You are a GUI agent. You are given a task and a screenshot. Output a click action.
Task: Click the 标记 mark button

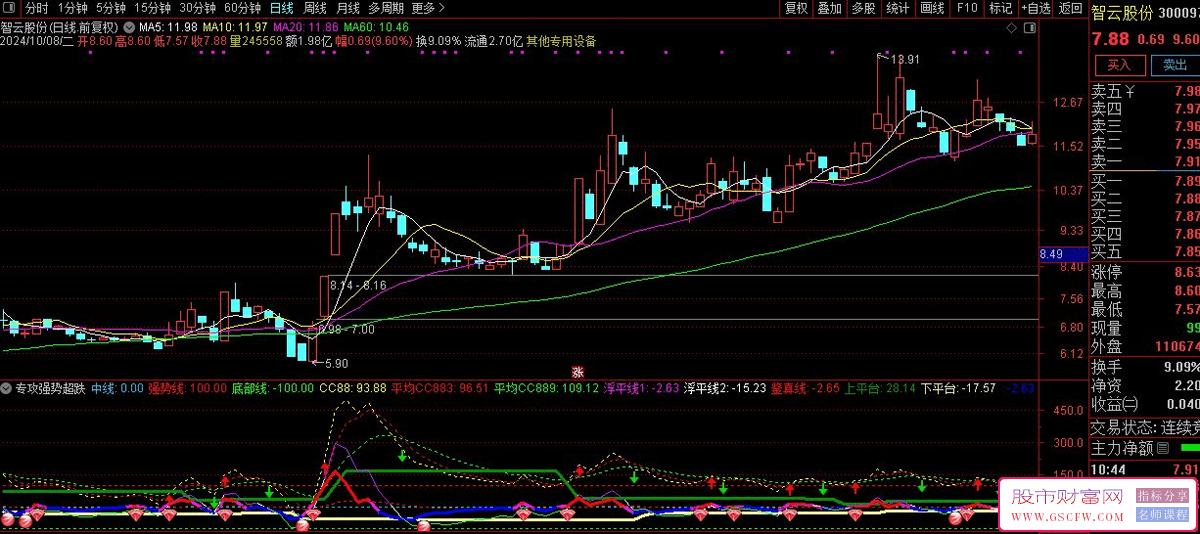tap(1000, 8)
